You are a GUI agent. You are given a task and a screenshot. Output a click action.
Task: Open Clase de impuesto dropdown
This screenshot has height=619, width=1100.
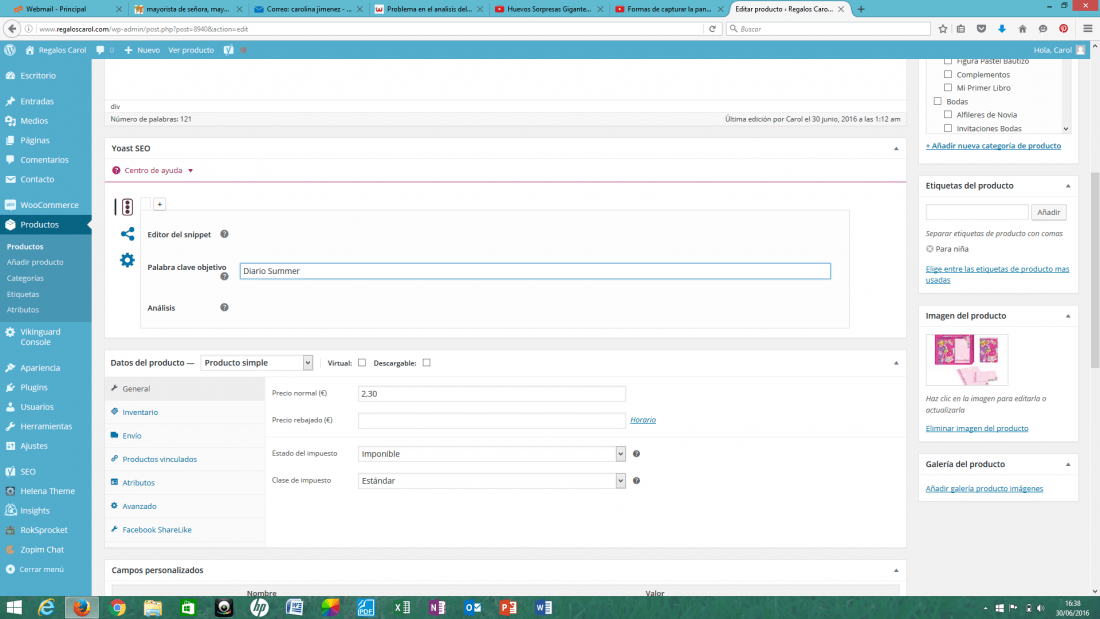[x=491, y=481]
